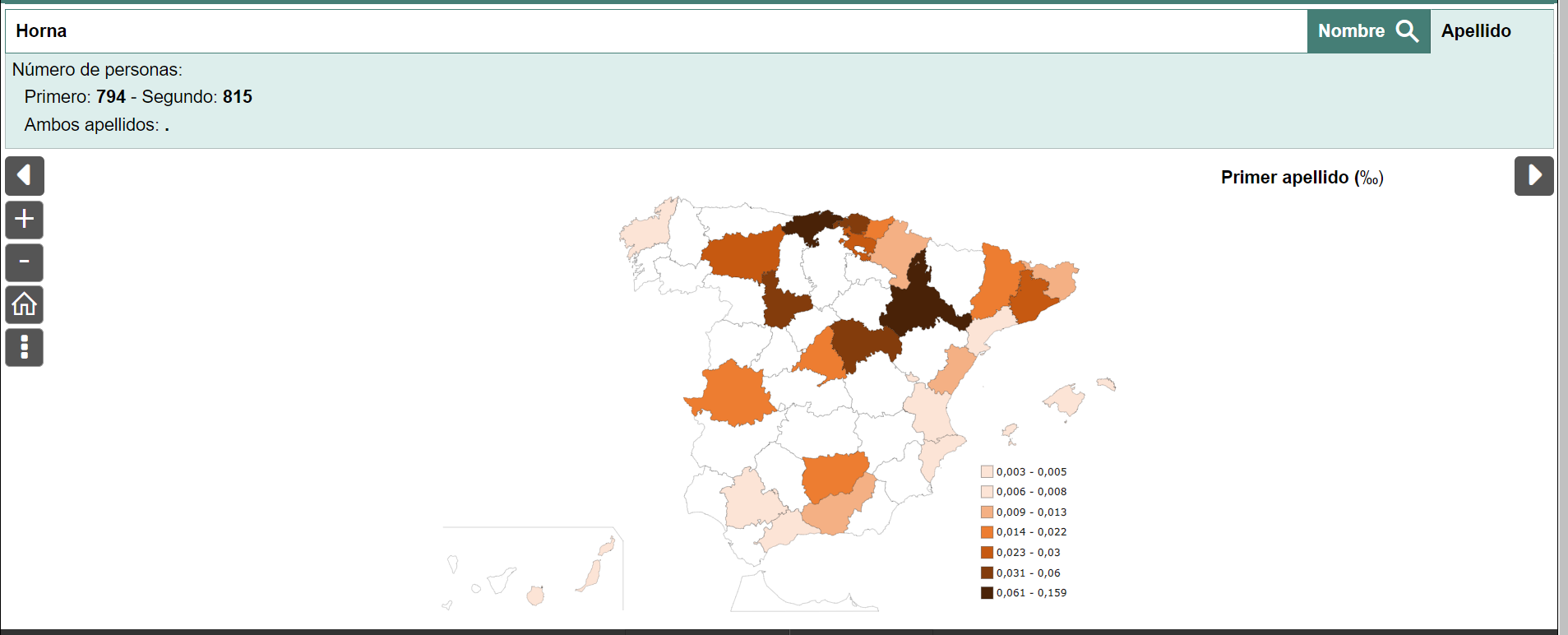Click legend label '0,061 - 0,159'
The width and height of the screenshot is (1568, 635).
(x=1032, y=593)
